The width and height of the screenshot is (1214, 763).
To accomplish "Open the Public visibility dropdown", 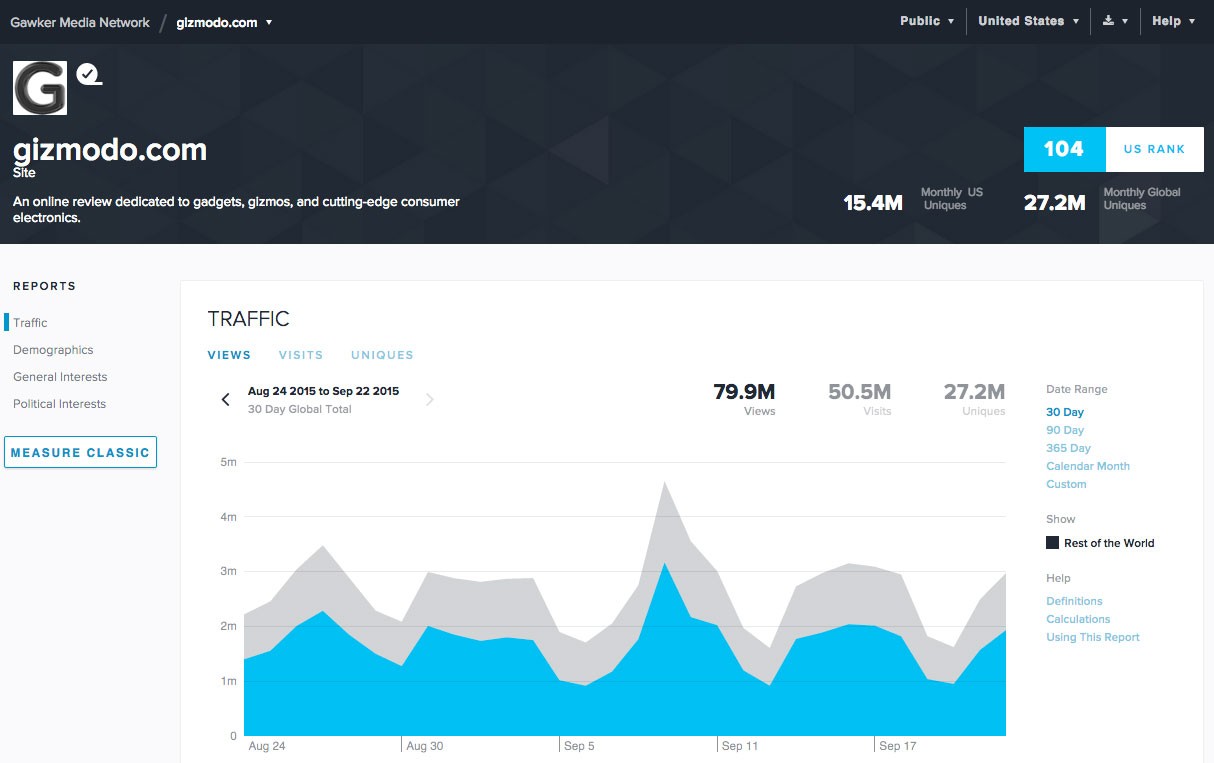I will coord(927,21).
